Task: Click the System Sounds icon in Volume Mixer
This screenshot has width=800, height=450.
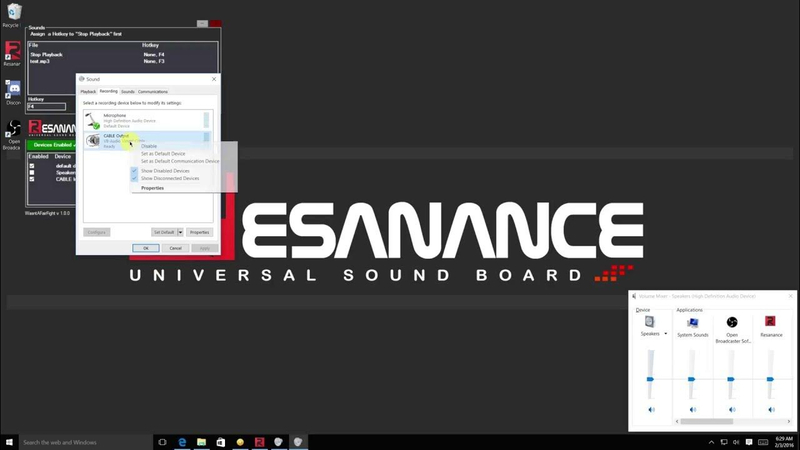Action: (692, 322)
